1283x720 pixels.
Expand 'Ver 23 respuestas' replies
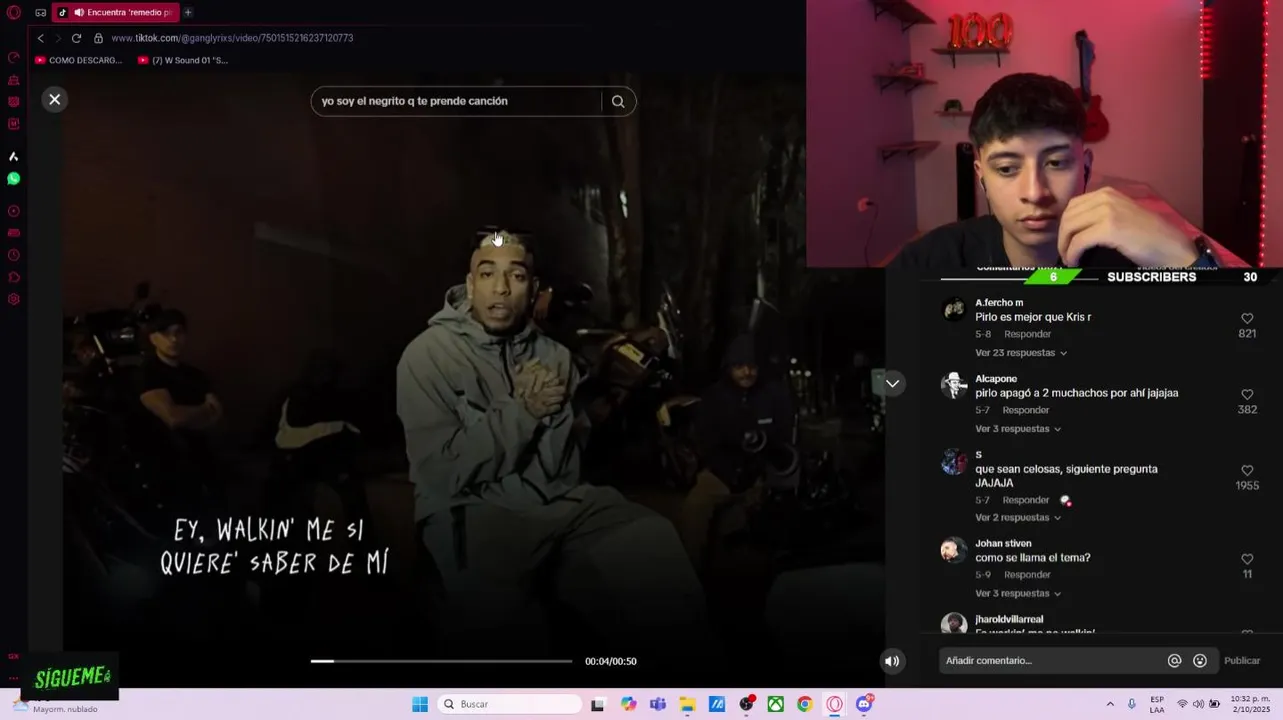pos(1021,353)
